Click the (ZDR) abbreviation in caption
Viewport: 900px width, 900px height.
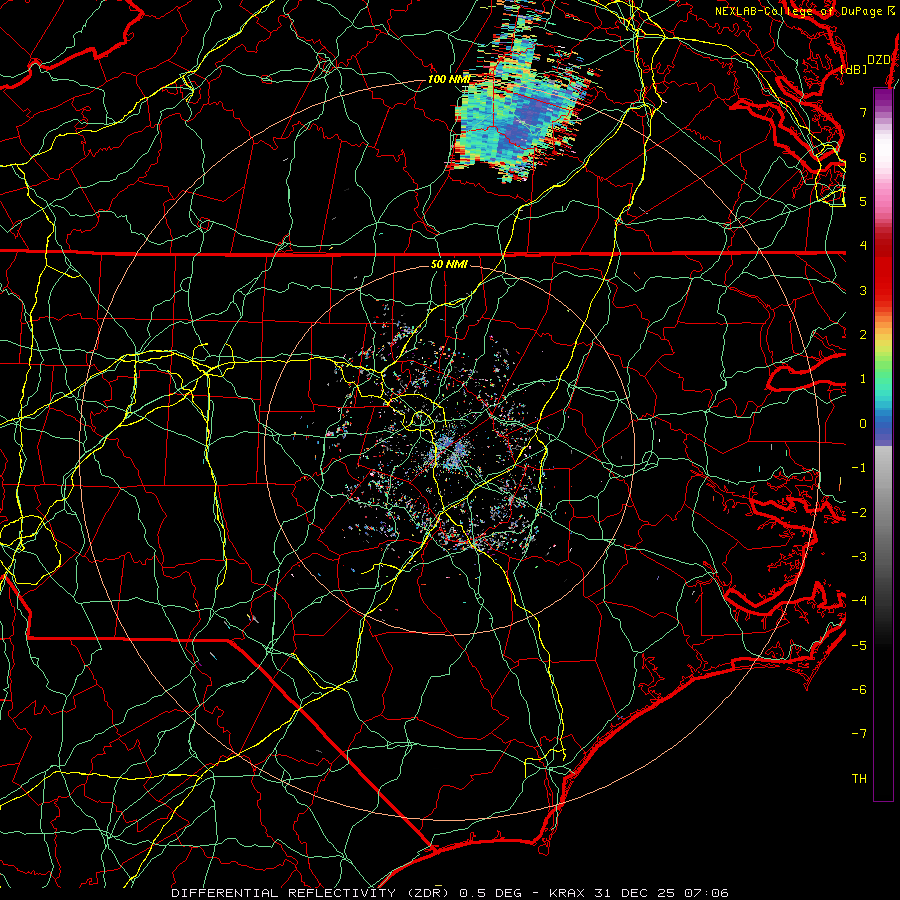[428, 893]
